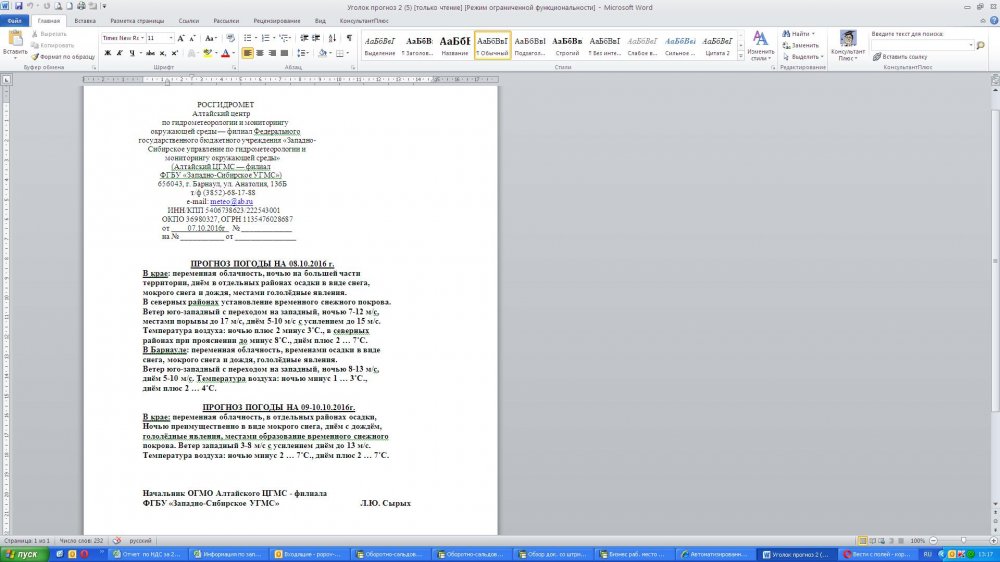Expand the styles gallery list
The image size is (1000, 562).
click(739, 54)
